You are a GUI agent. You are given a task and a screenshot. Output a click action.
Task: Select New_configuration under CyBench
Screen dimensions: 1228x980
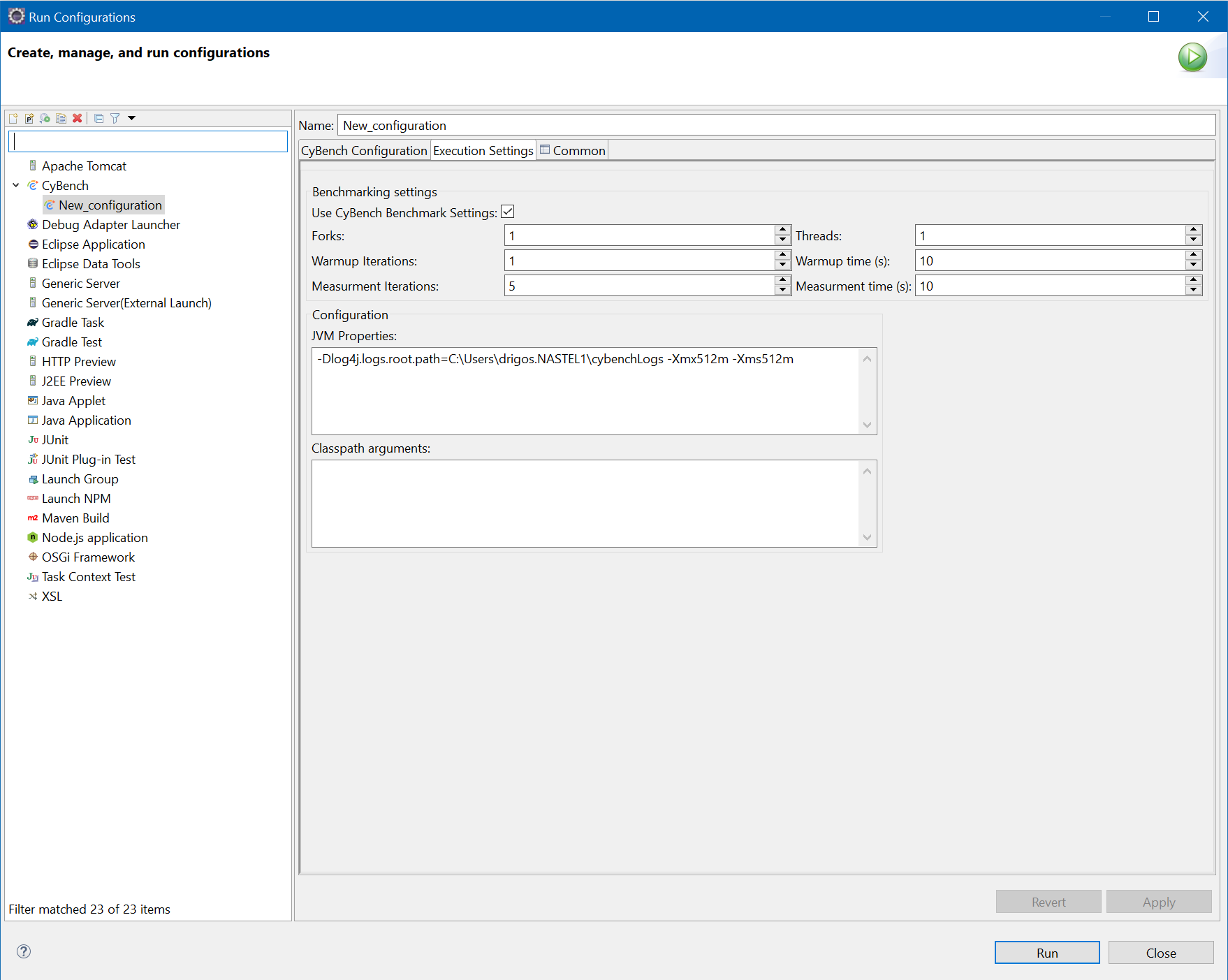[110, 205]
